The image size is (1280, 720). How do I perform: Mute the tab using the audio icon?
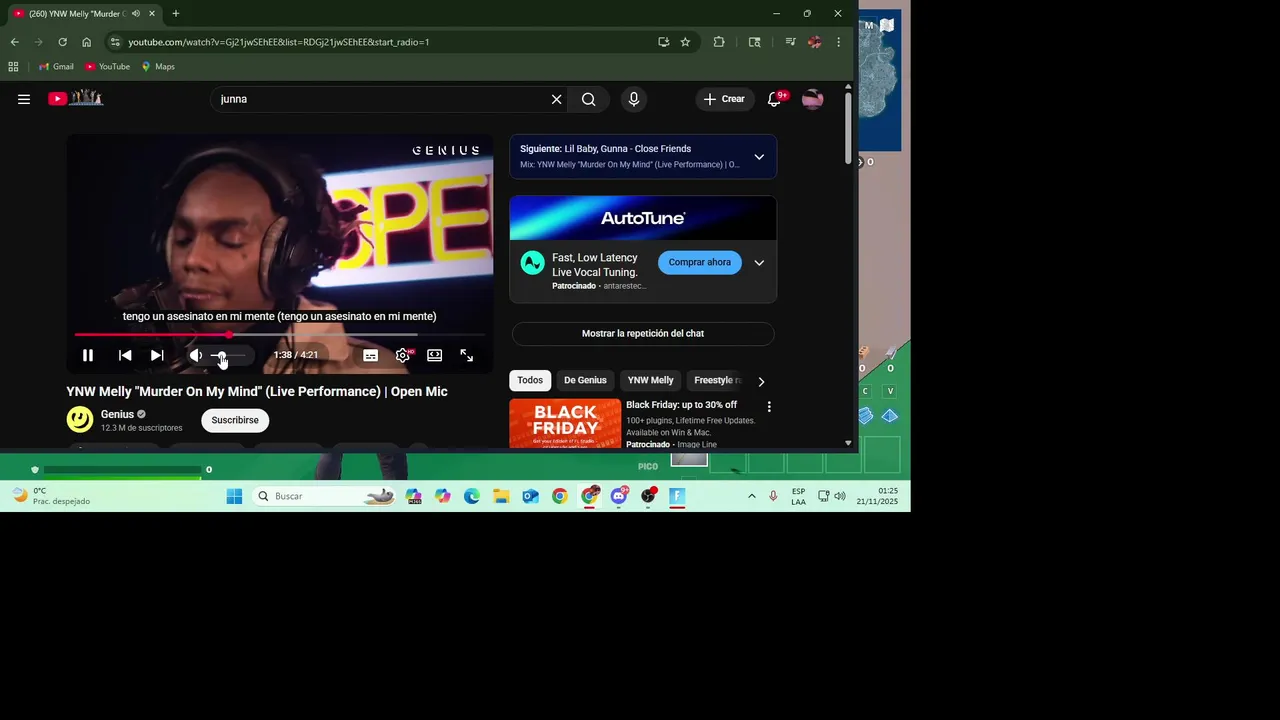[135, 14]
